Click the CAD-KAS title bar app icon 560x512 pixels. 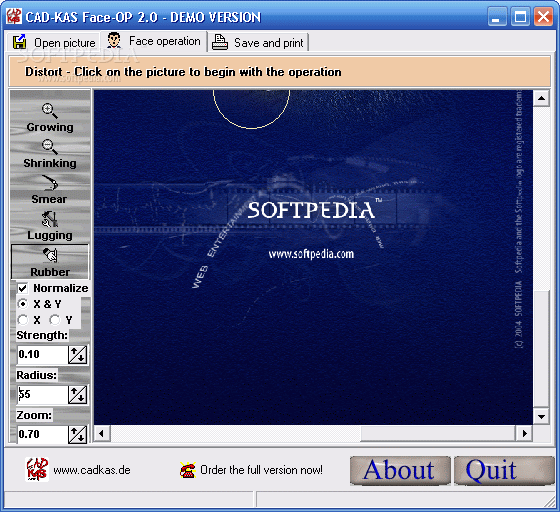tap(14, 16)
